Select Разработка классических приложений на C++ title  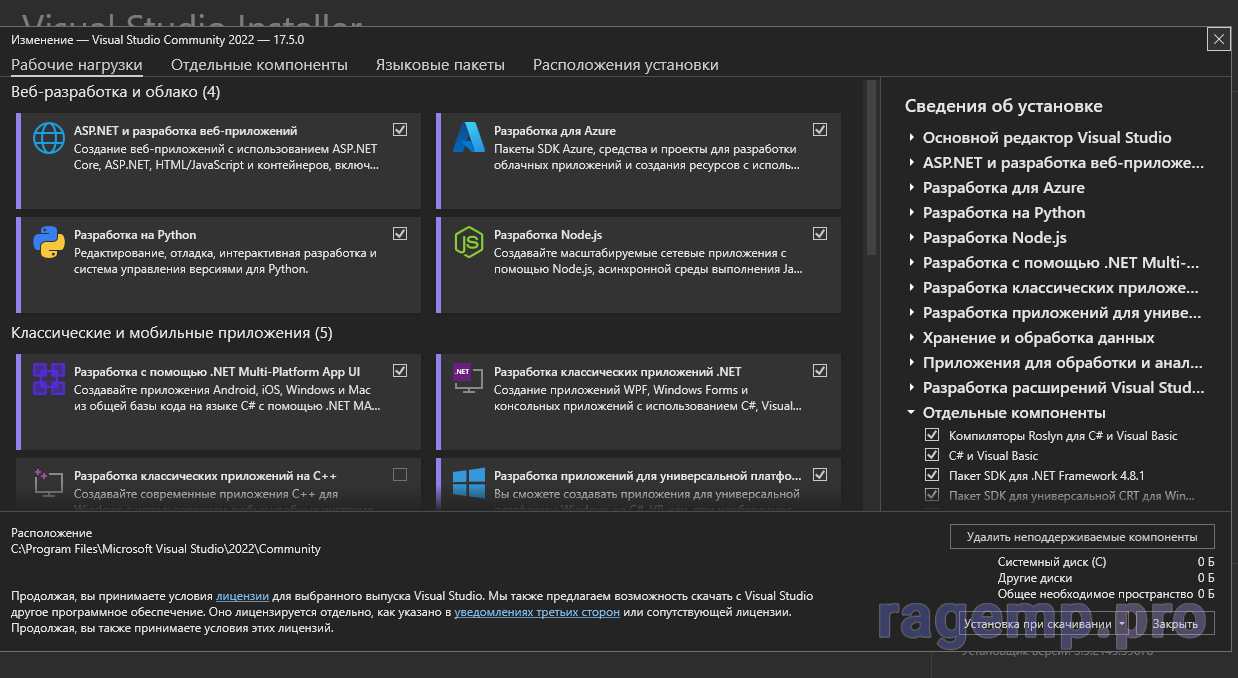click(x=205, y=475)
